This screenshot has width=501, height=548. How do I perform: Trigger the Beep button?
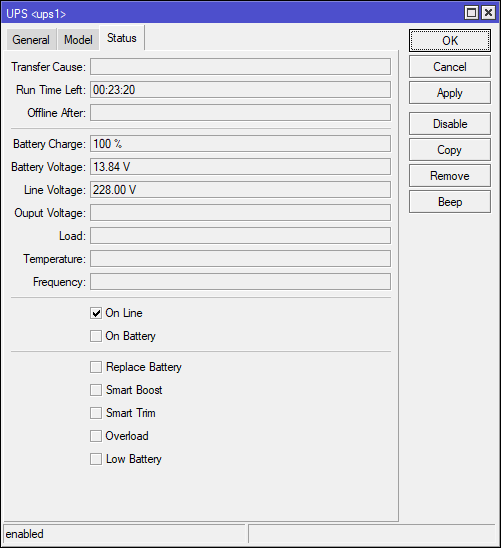point(450,202)
